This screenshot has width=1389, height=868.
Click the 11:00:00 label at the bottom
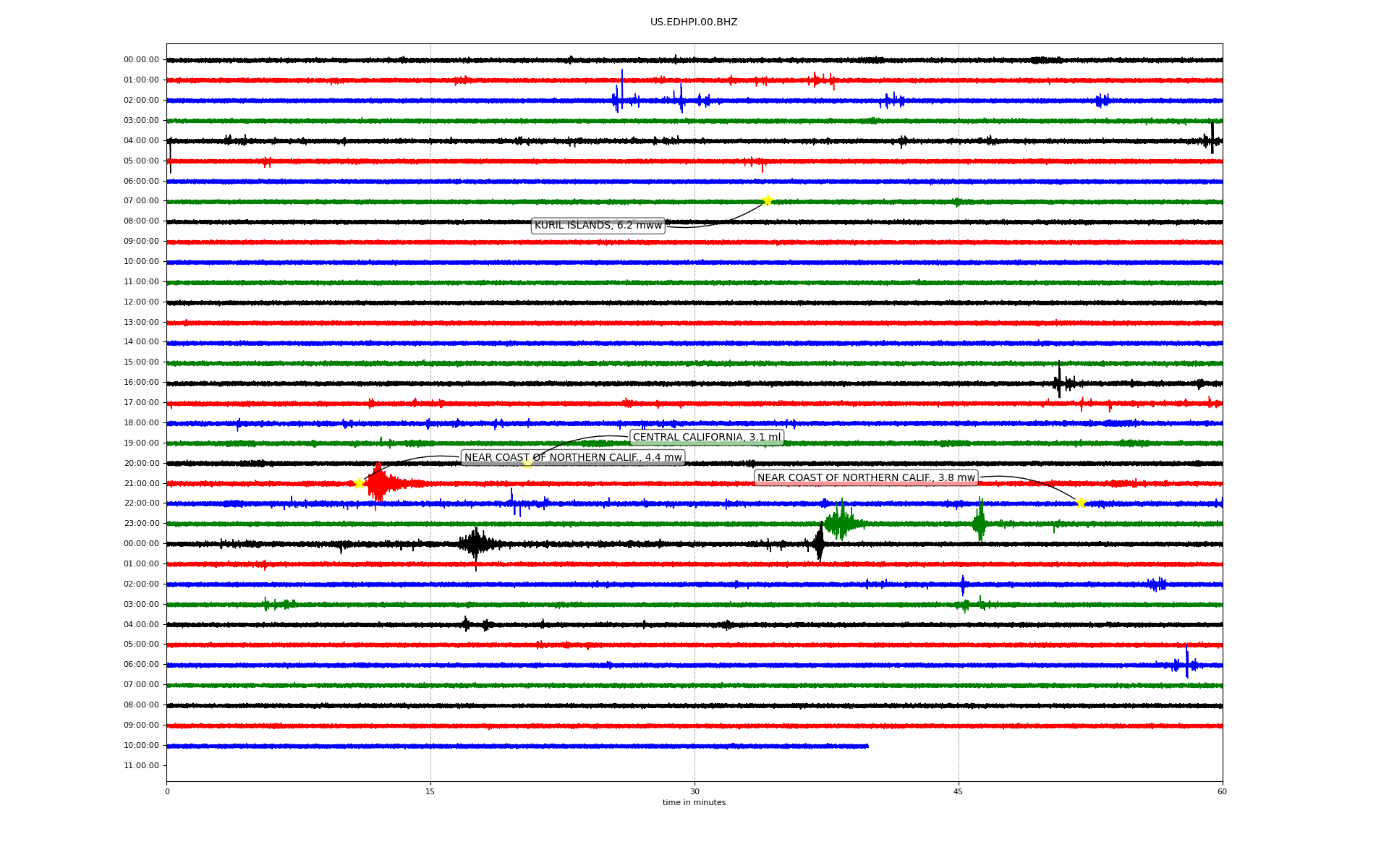pyautogui.click(x=141, y=765)
